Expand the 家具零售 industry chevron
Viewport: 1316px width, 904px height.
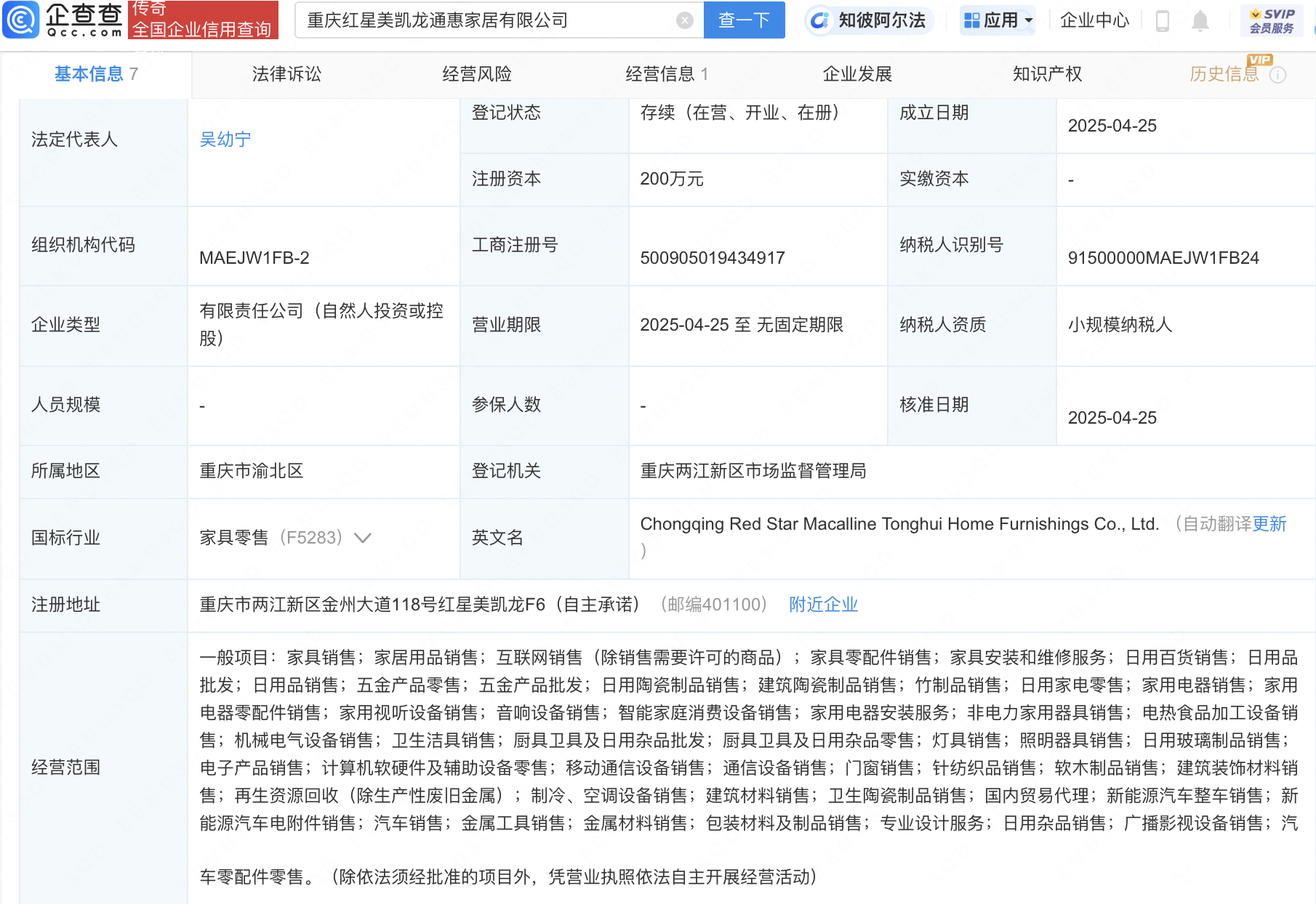pos(362,538)
